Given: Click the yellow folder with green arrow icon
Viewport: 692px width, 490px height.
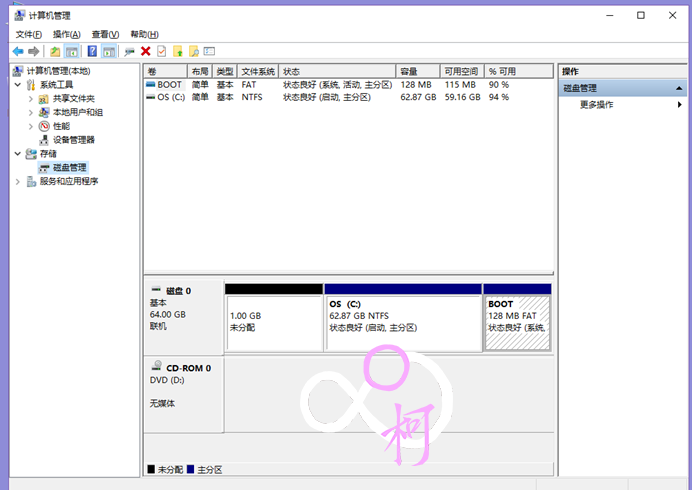Looking at the screenshot, I should [178, 52].
